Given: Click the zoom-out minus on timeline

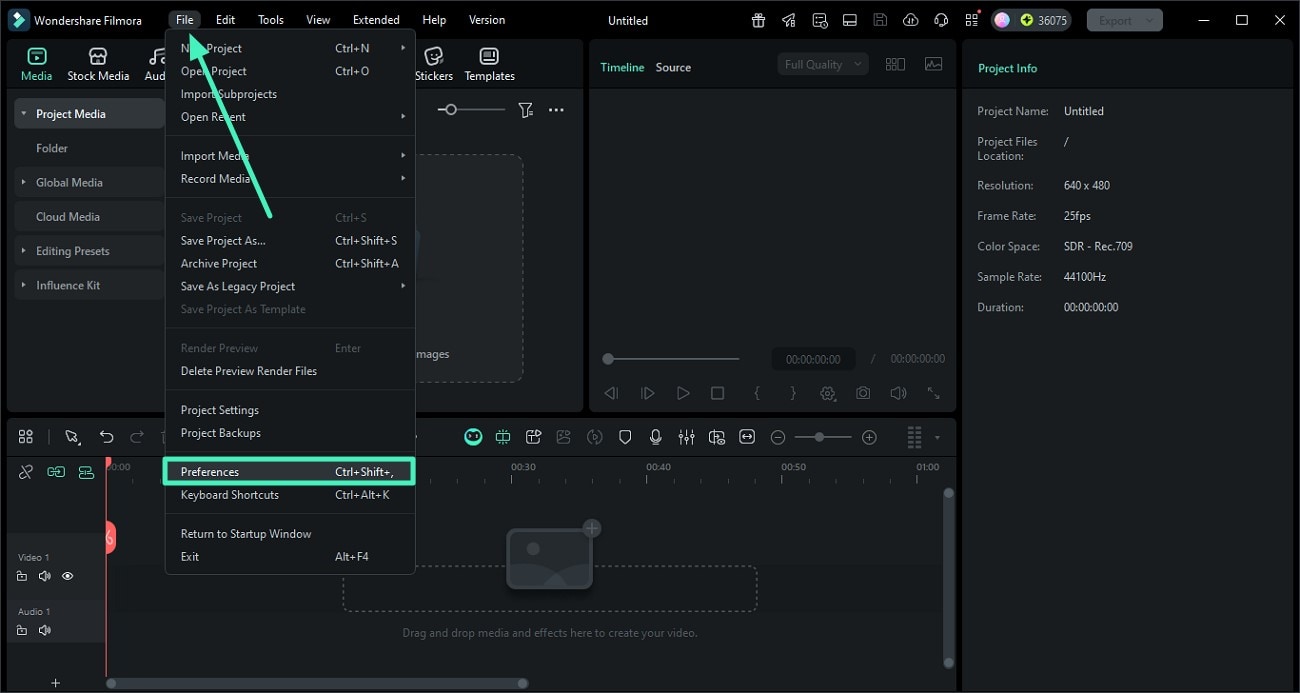Looking at the screenshot, I should [x=777, y=437].
